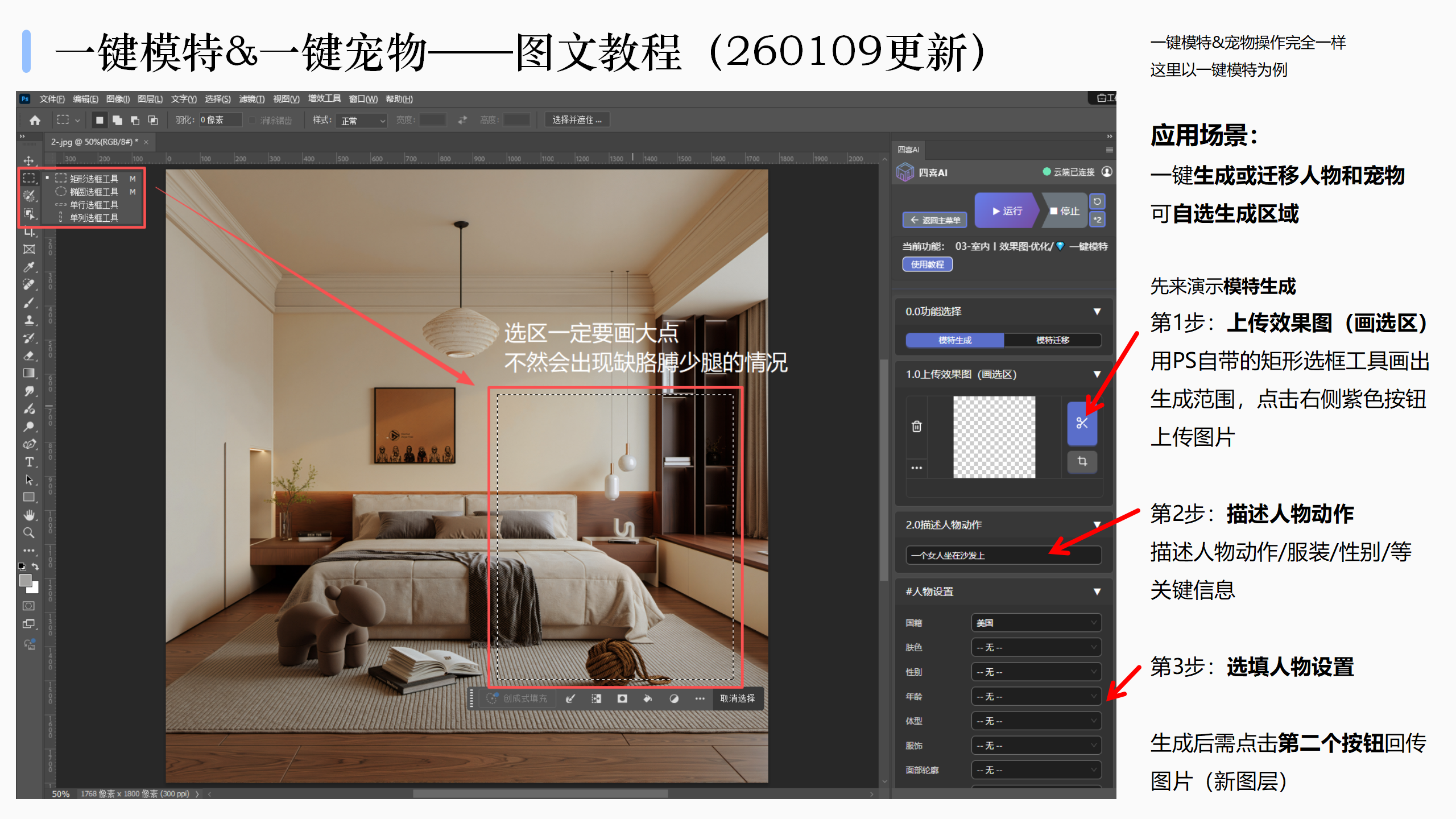Select 模特生成 mode option
Screen dimensions: 1456x819
pos(955,340)
